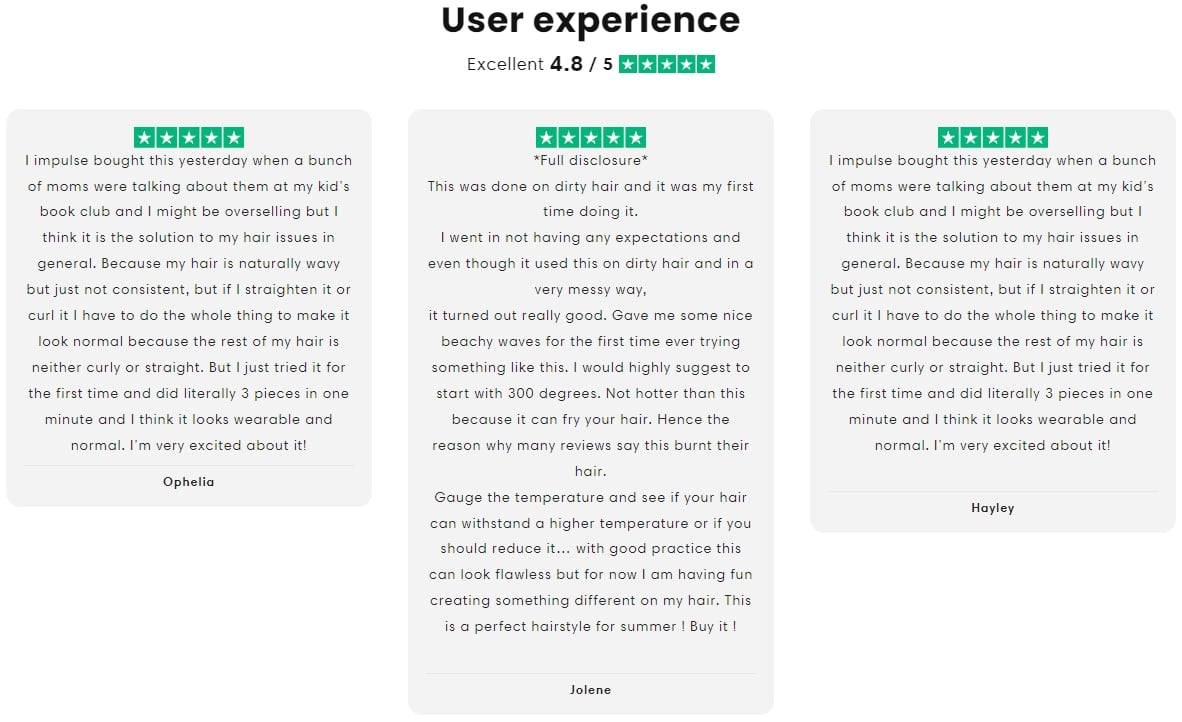This screenshot has width=1182, height=722.
Task: Click the star rating above Jolene's review
Action: 590,137
